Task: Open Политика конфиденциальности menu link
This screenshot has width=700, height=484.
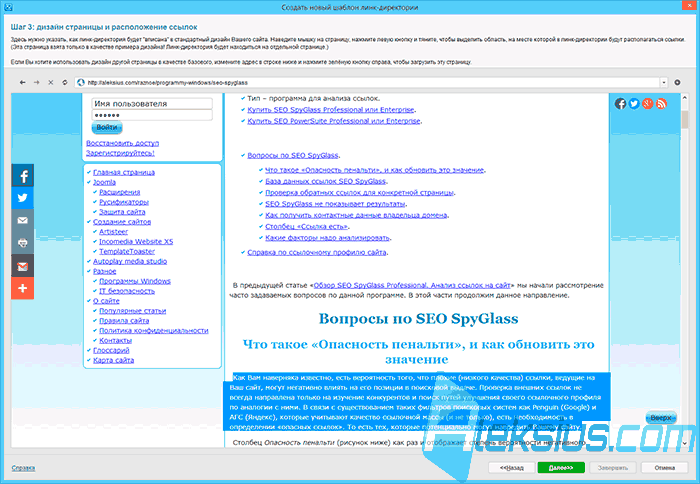Action: tap(154, 330)
